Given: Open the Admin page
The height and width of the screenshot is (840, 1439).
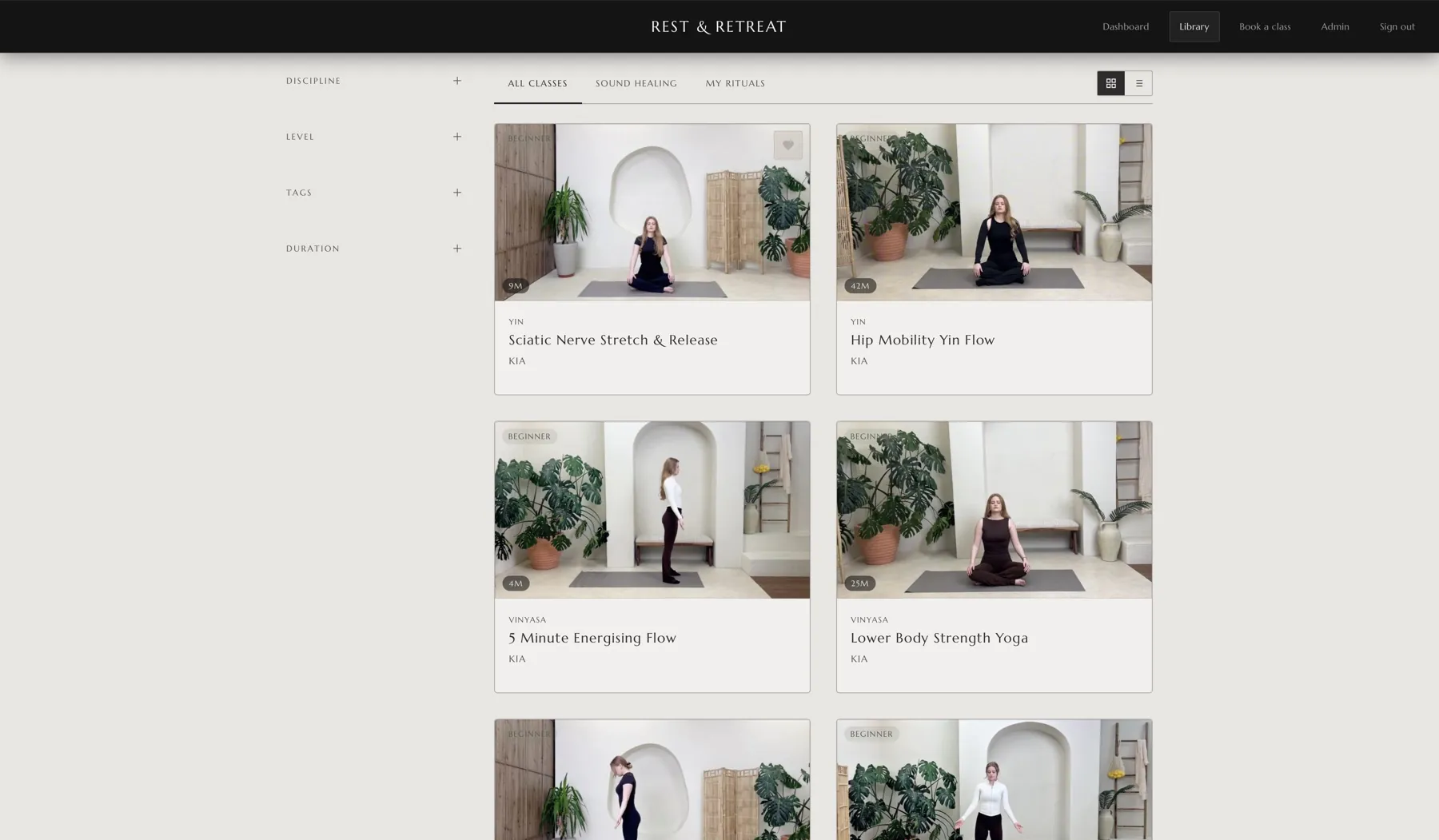Looking at the screenshot, I should click(1334, 26).
